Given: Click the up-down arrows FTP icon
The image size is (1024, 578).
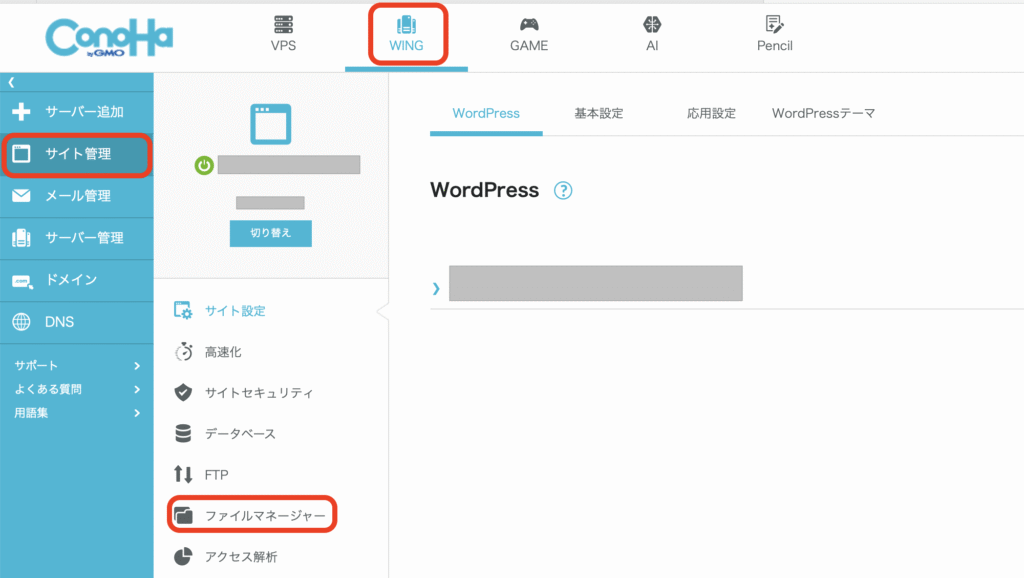Looking at the screenshot, I should [183, 474].
